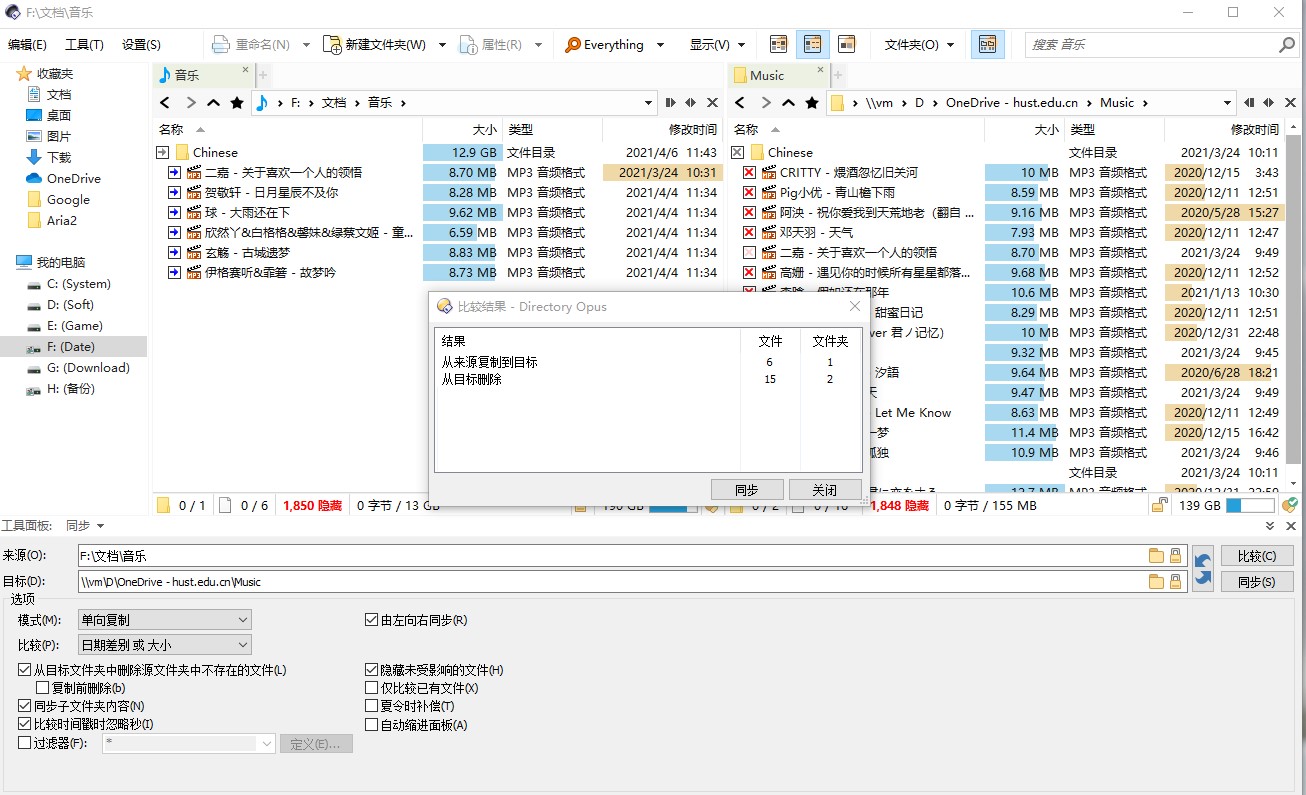Open the 模式 dropdown showing 单向复制

(164, 620)
